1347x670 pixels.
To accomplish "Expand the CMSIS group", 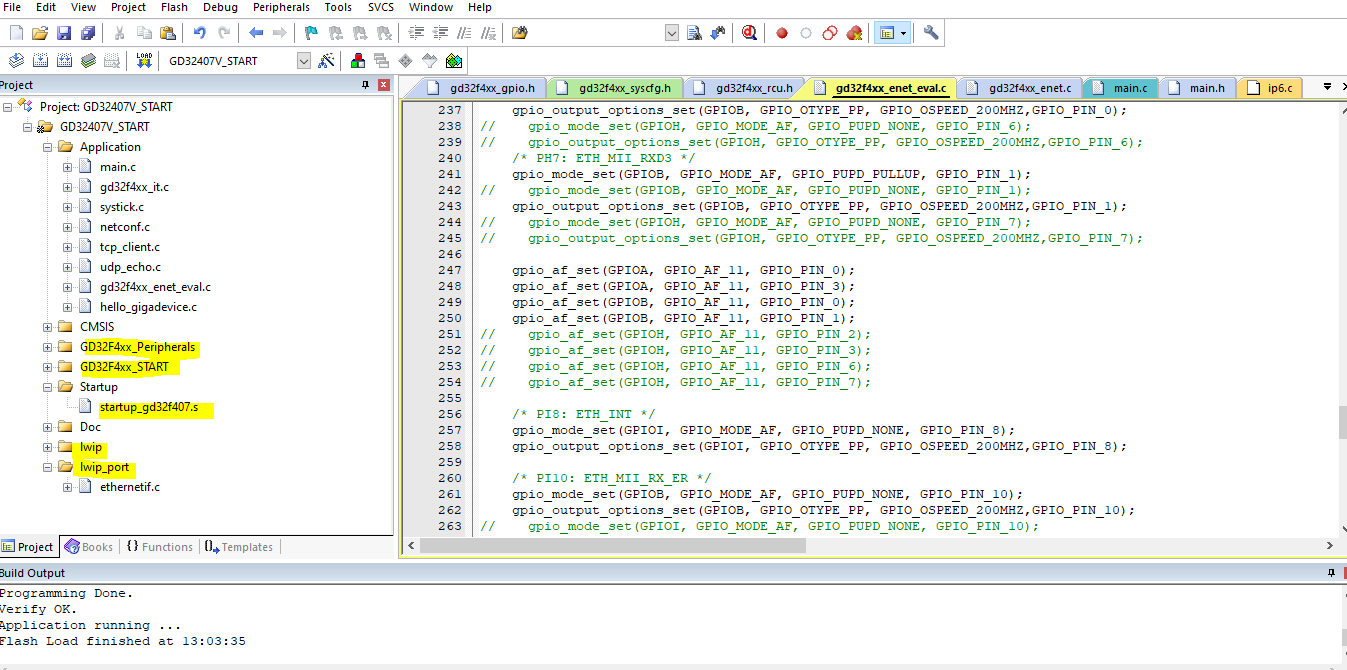I will coord(48,327).
